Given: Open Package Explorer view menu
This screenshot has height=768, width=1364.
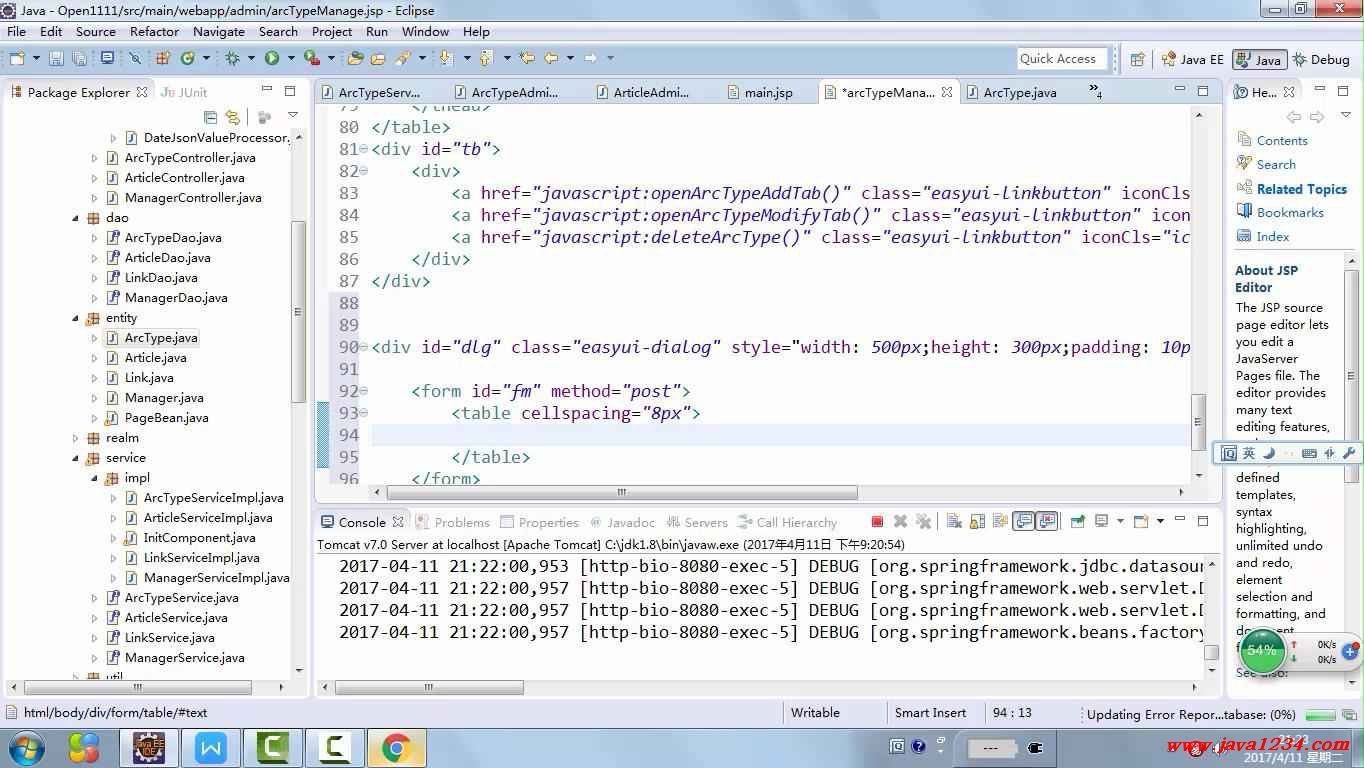Looking at the screenshot, I should (292, 116).
